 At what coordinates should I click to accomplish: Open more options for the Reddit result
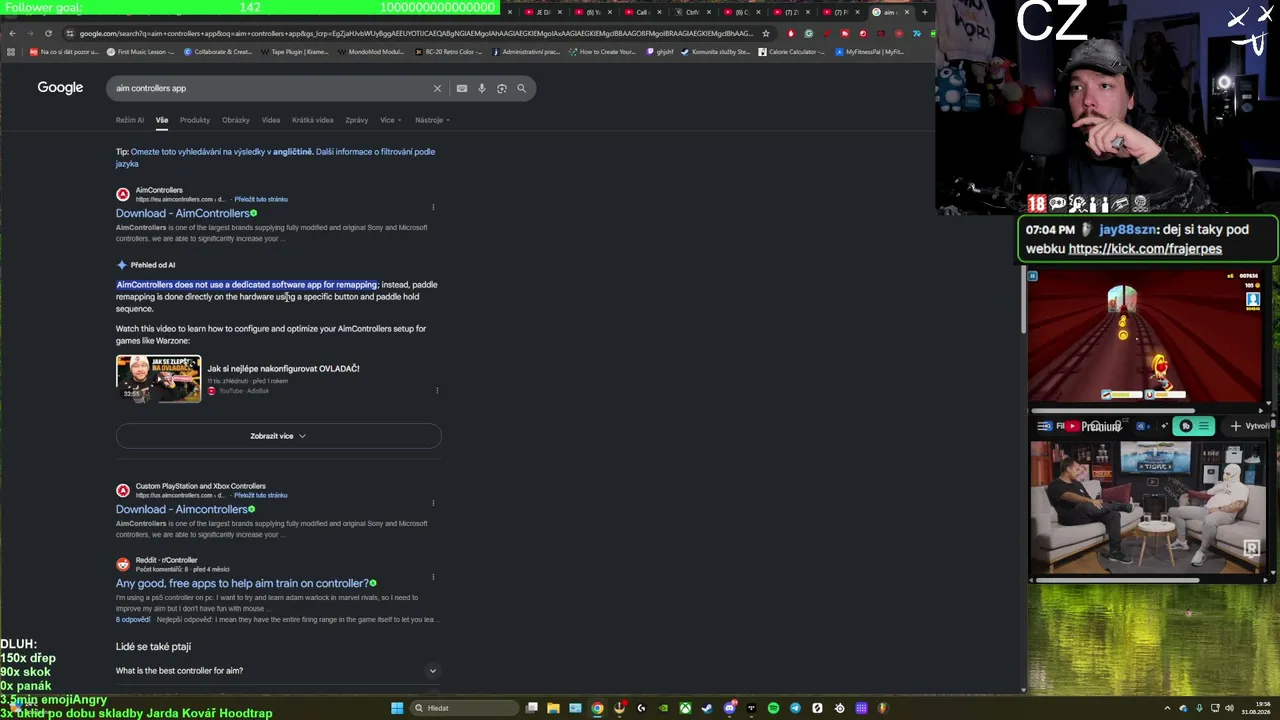click(x=433, y=577)
